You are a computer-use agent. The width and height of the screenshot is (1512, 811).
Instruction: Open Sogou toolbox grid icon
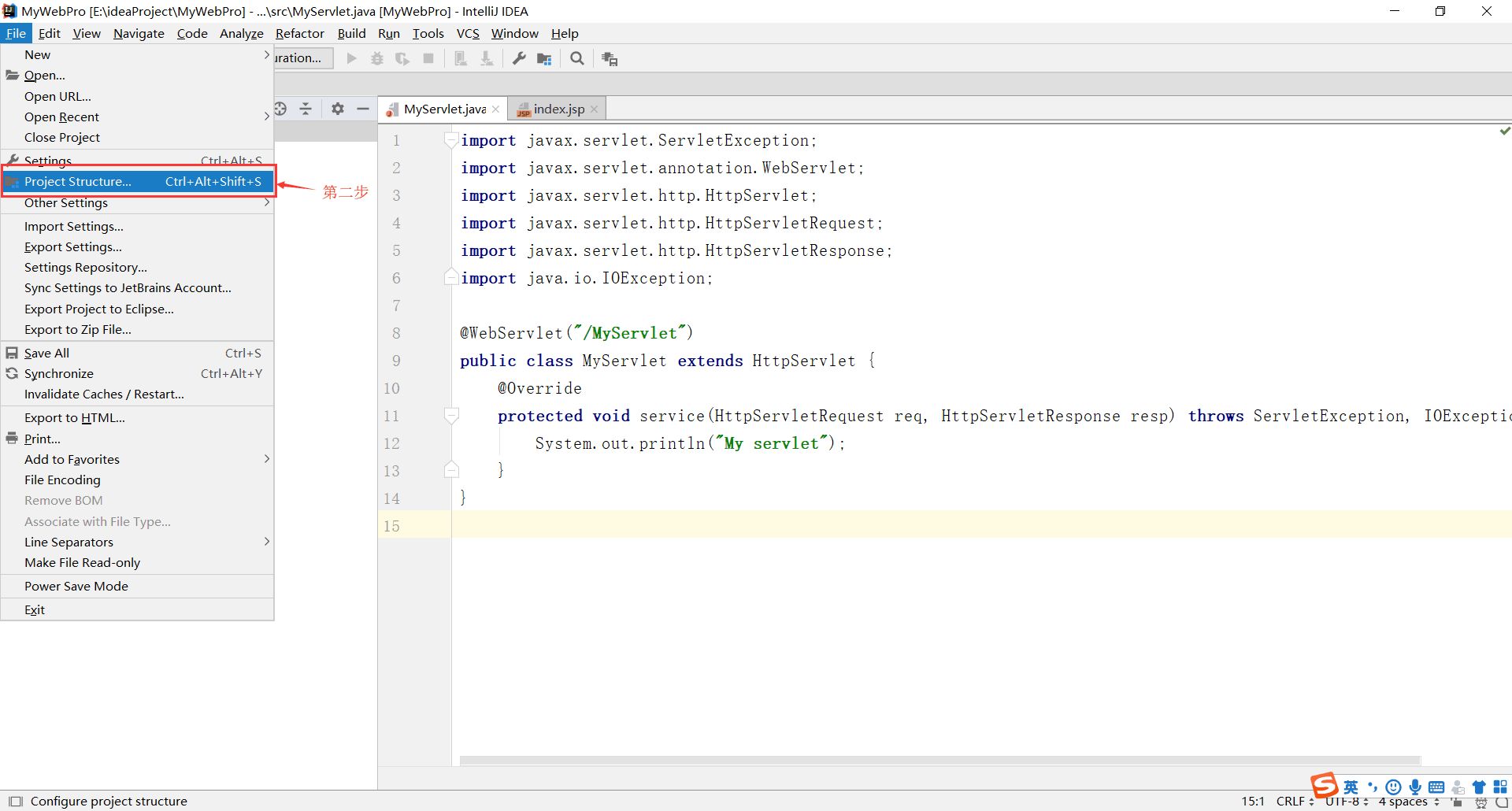(x=1500, y=787)
